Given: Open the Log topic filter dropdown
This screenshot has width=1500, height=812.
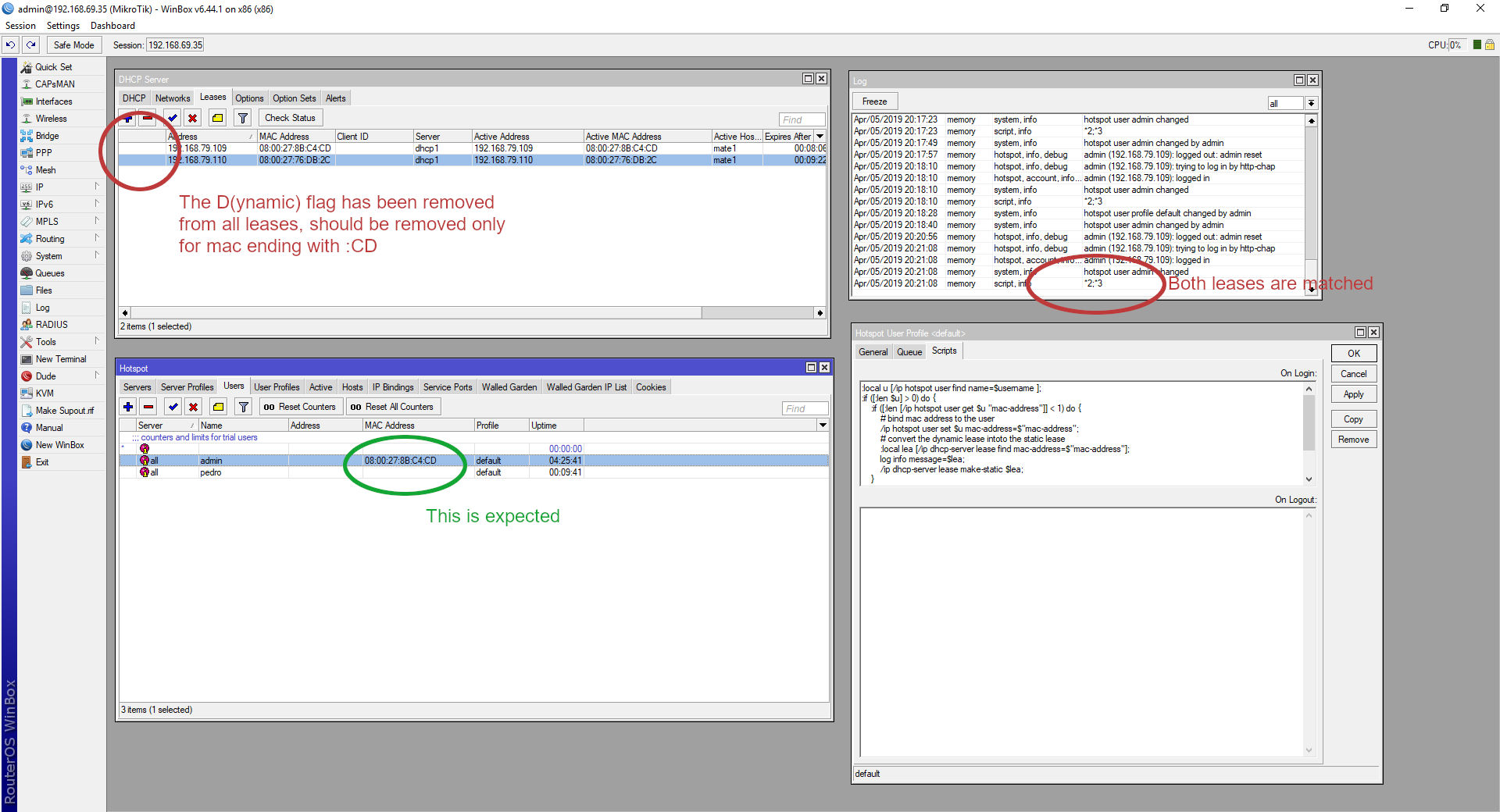Looking at the screenshot, I should [x=1311, y=103].
